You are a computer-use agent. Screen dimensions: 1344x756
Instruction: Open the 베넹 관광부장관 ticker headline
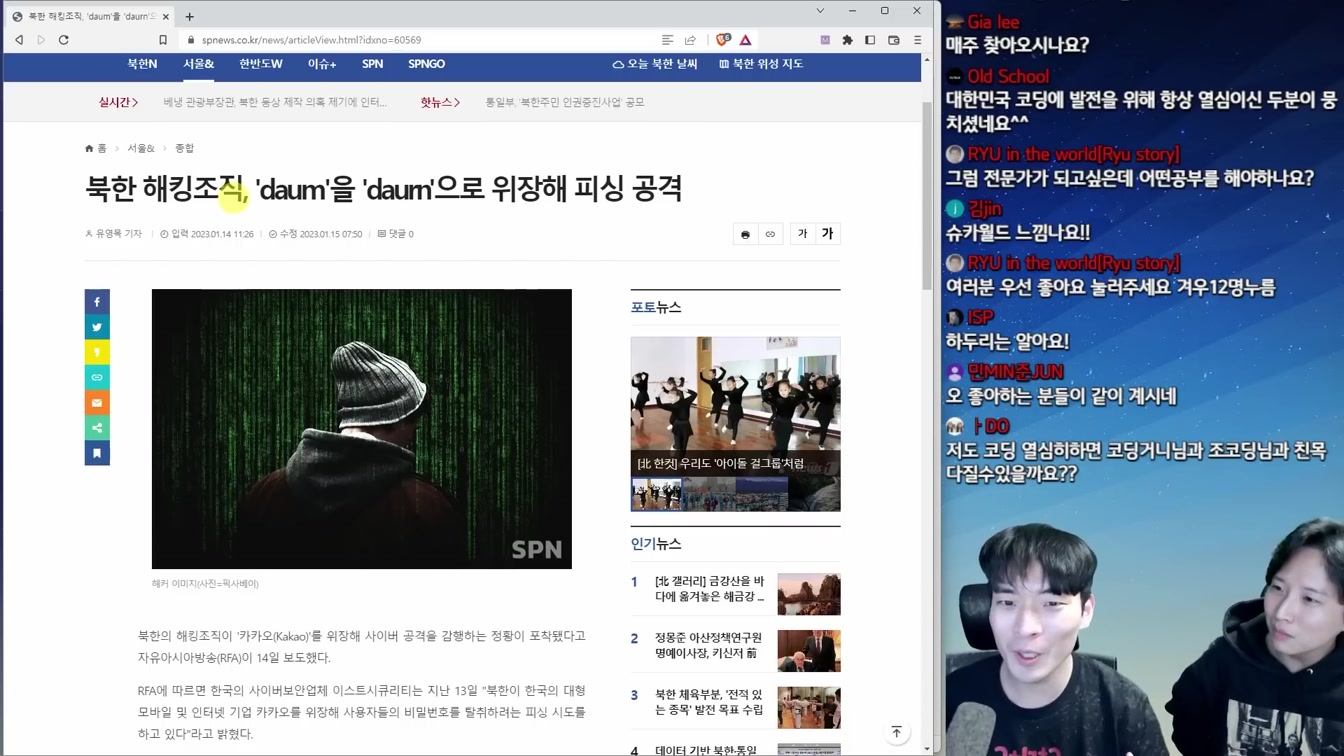(x=275, y=102)
